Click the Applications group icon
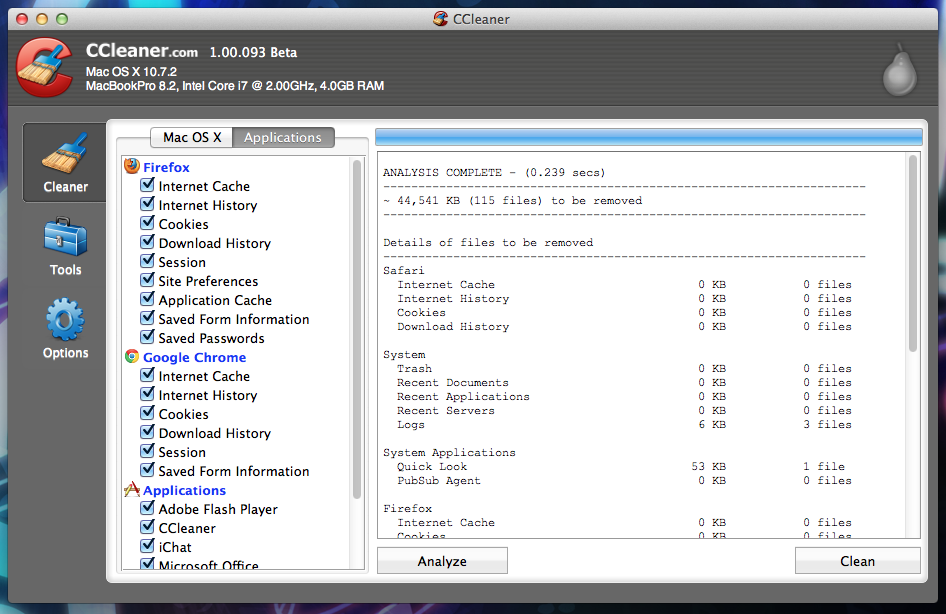 coord(132,489)
